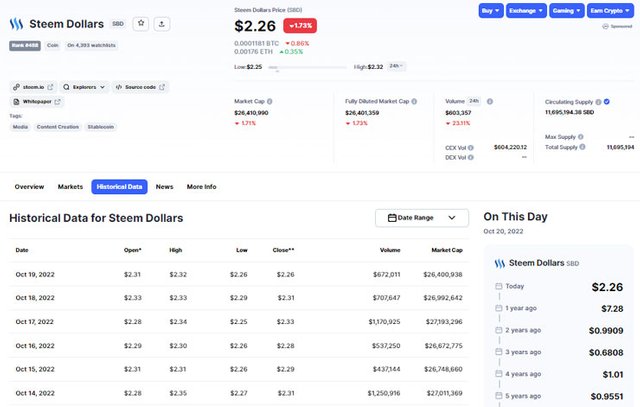Click calendar icon next to 1 year ago
Screen dimensions: 640x407
click(x=499, y=308)
